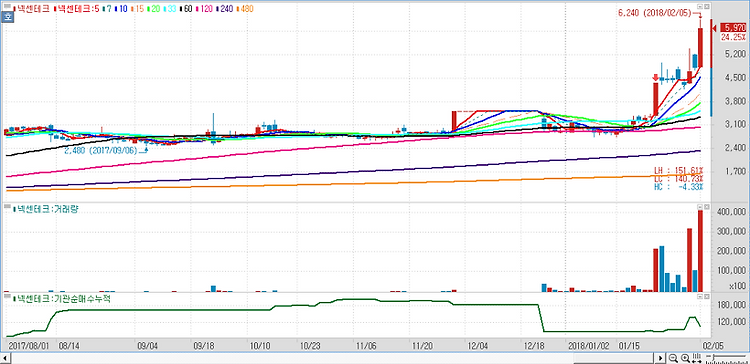Click the 넥센테크:기관순매수누적 legend label

pyautogui.click(x=62, y=298)
